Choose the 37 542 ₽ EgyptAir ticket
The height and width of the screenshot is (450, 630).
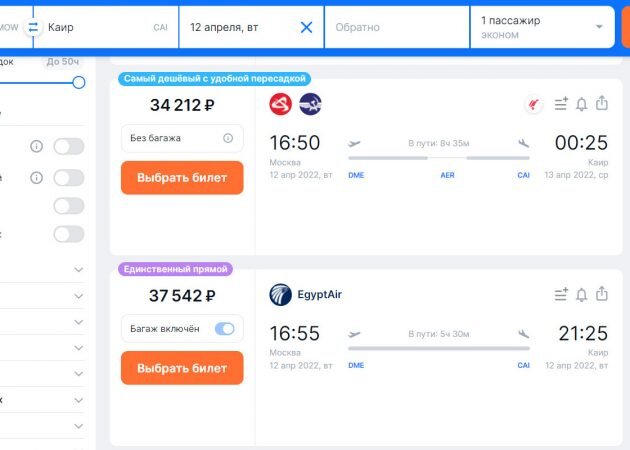(182, 368)
